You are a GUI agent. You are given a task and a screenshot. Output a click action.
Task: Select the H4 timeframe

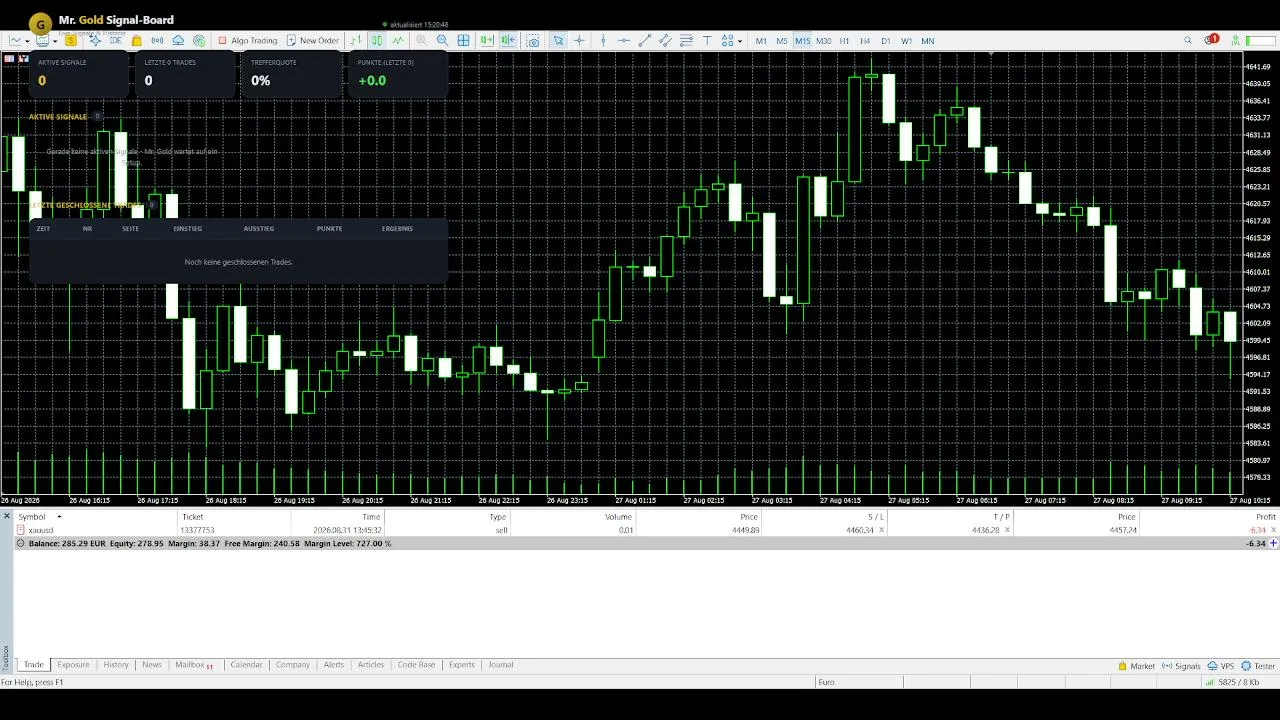pos(865,41)
